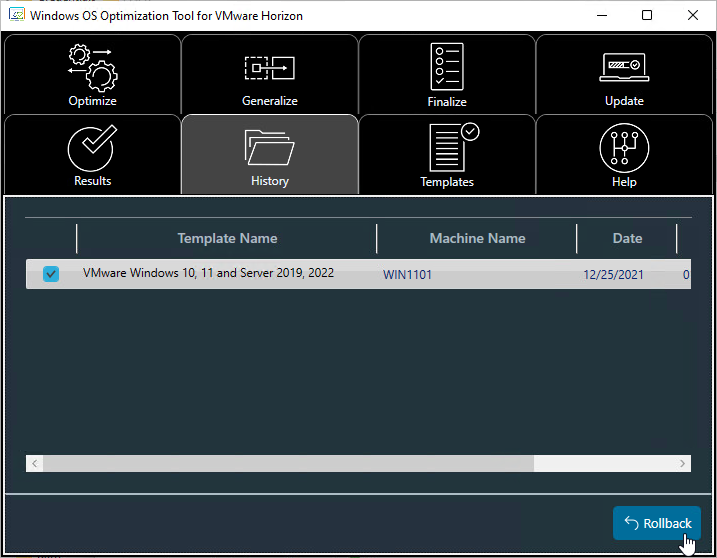Image resolution: width=717 pixels, height=558 pixels.
Task: Click the horizontal scrollbar thumb
Action: point(289,463)
